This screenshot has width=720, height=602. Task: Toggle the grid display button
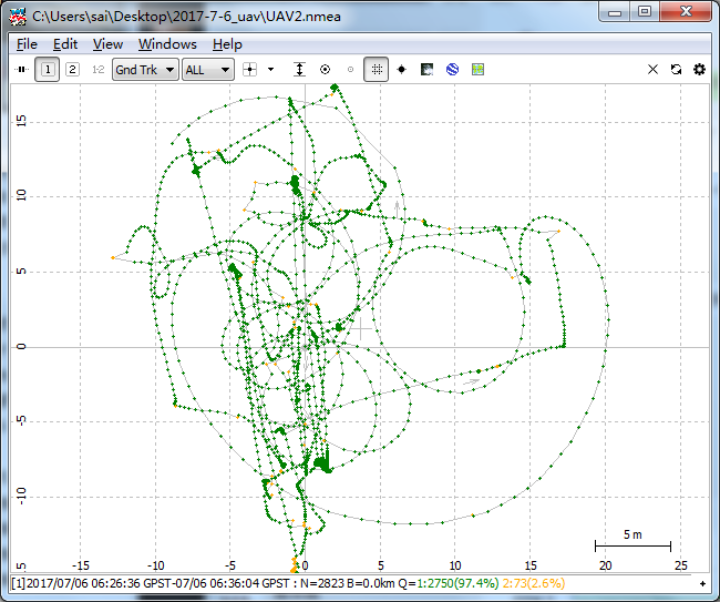tap(376, 69)
